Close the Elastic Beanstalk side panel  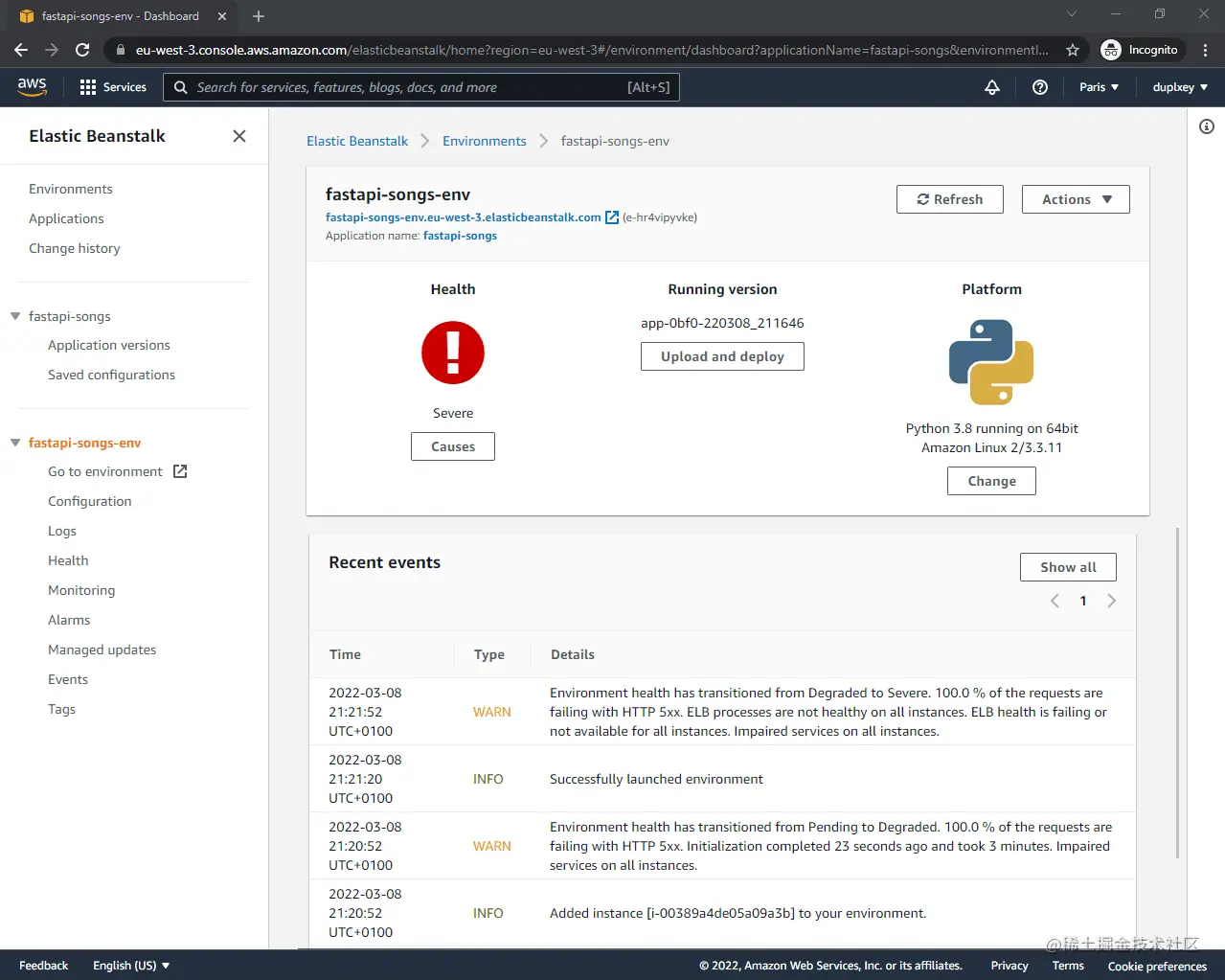pos(239,136)
